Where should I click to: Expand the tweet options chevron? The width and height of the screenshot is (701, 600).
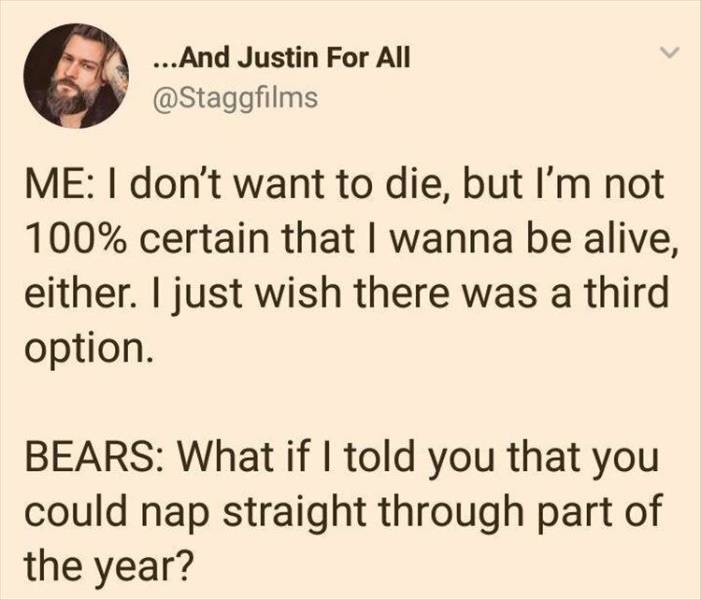pyautogui.click(x=670, y=52)
